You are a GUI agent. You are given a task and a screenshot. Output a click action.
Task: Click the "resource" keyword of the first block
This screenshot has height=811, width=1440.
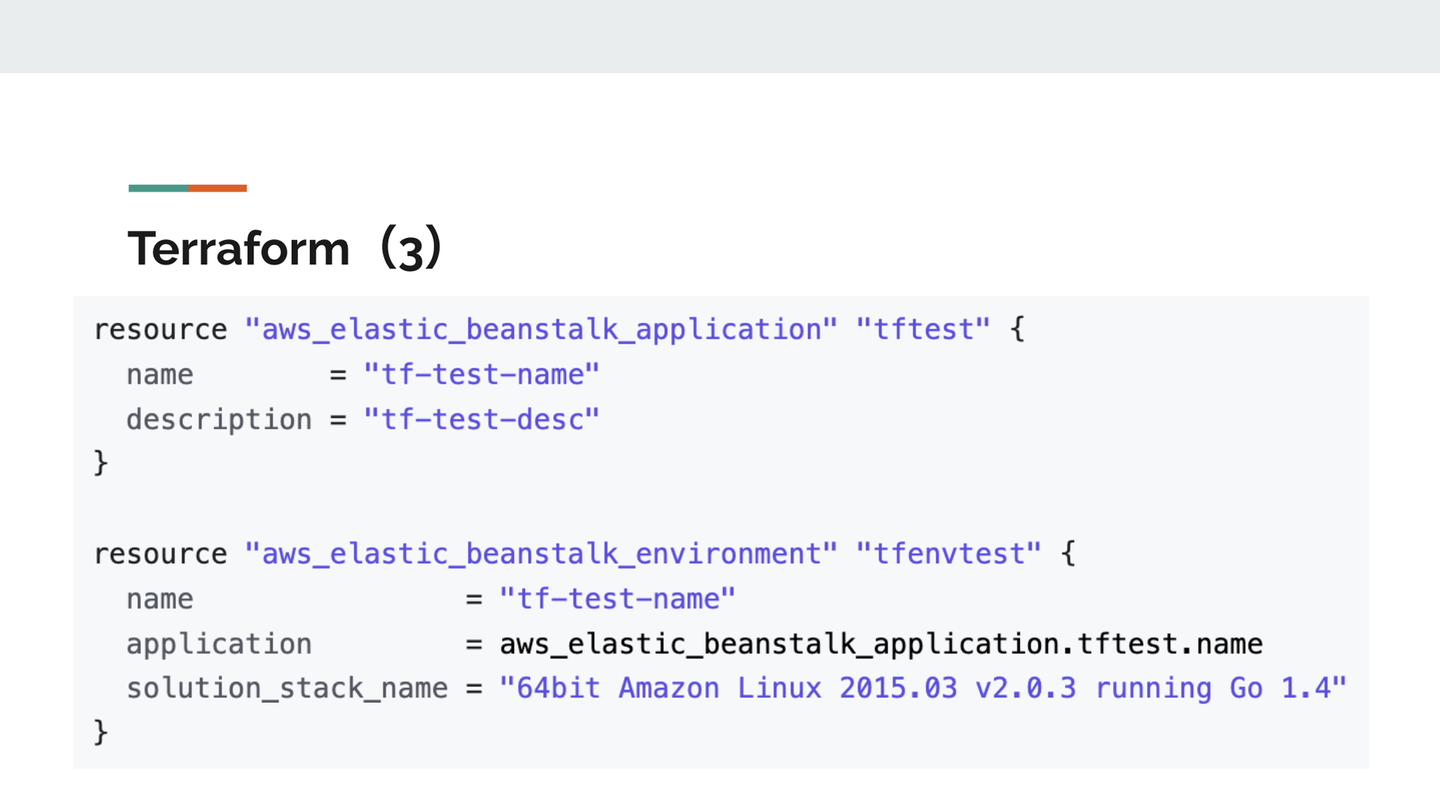[x=161, y=330]
